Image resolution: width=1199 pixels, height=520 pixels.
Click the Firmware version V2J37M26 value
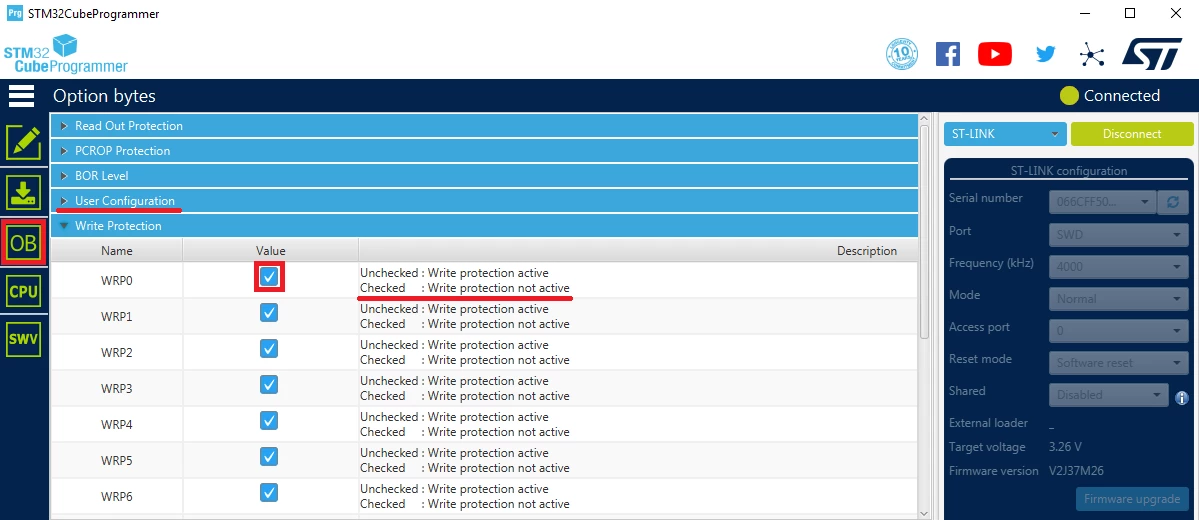[x=1076, y=471]
